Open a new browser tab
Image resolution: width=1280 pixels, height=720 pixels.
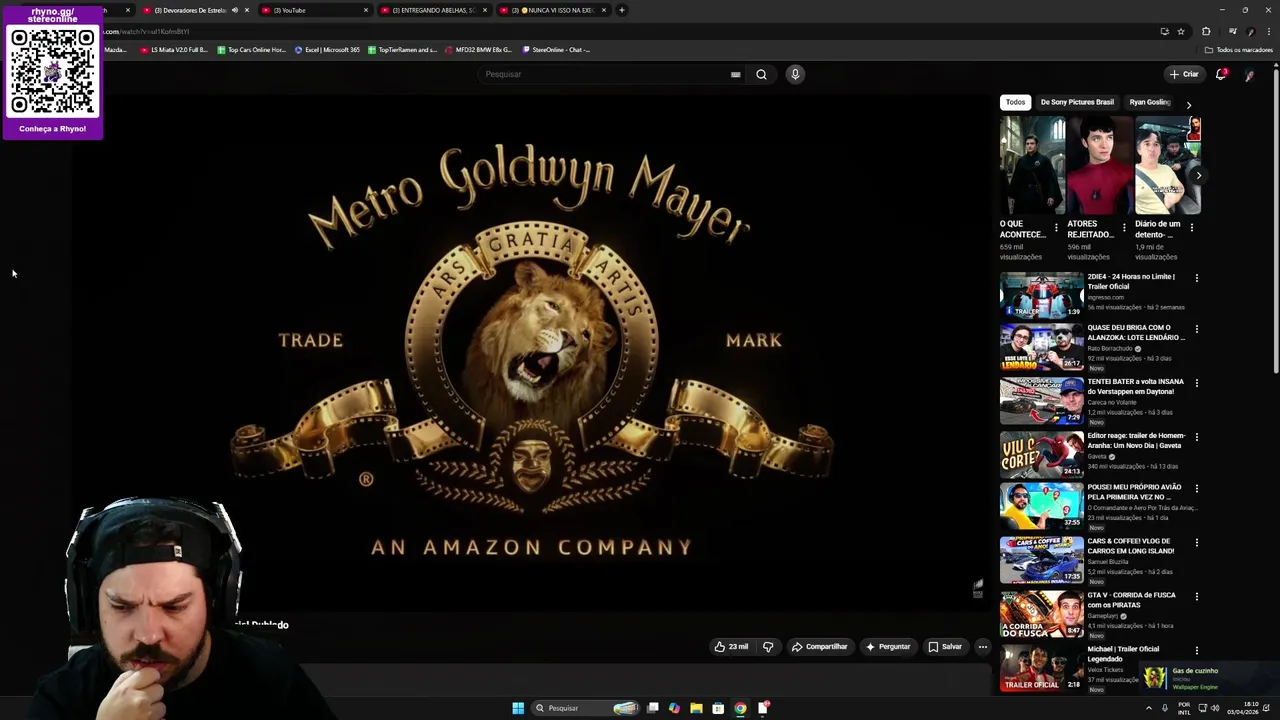click(x=621, y=10)
